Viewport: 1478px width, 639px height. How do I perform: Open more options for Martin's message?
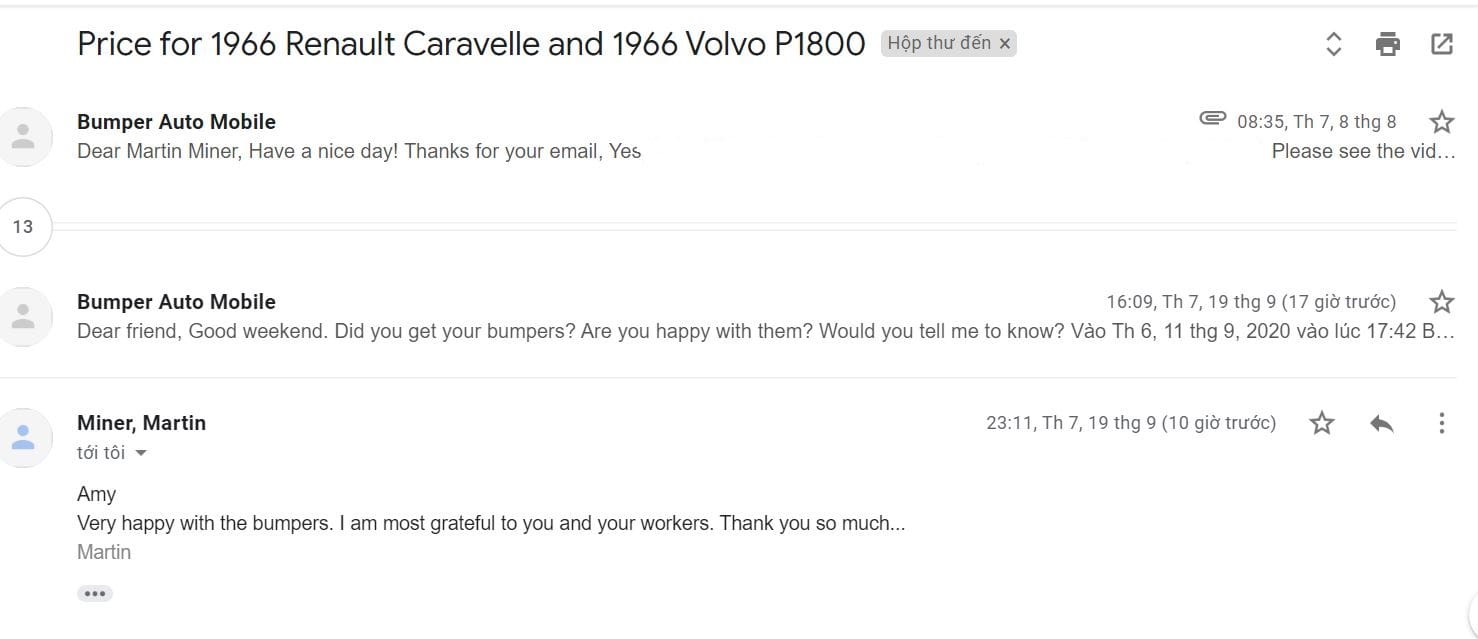click(1441, 423)
